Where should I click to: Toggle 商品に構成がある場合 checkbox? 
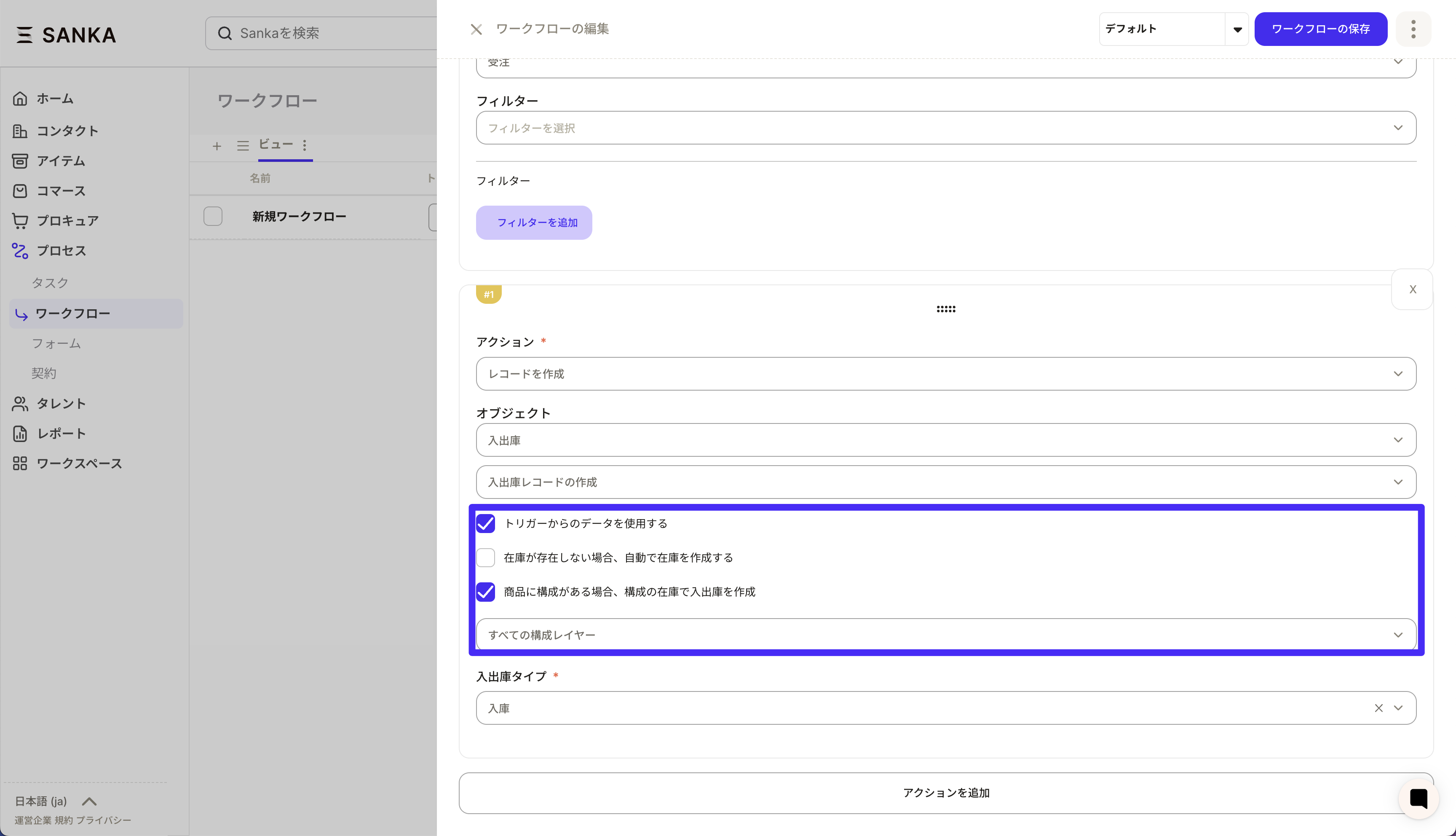pos(485,592)
